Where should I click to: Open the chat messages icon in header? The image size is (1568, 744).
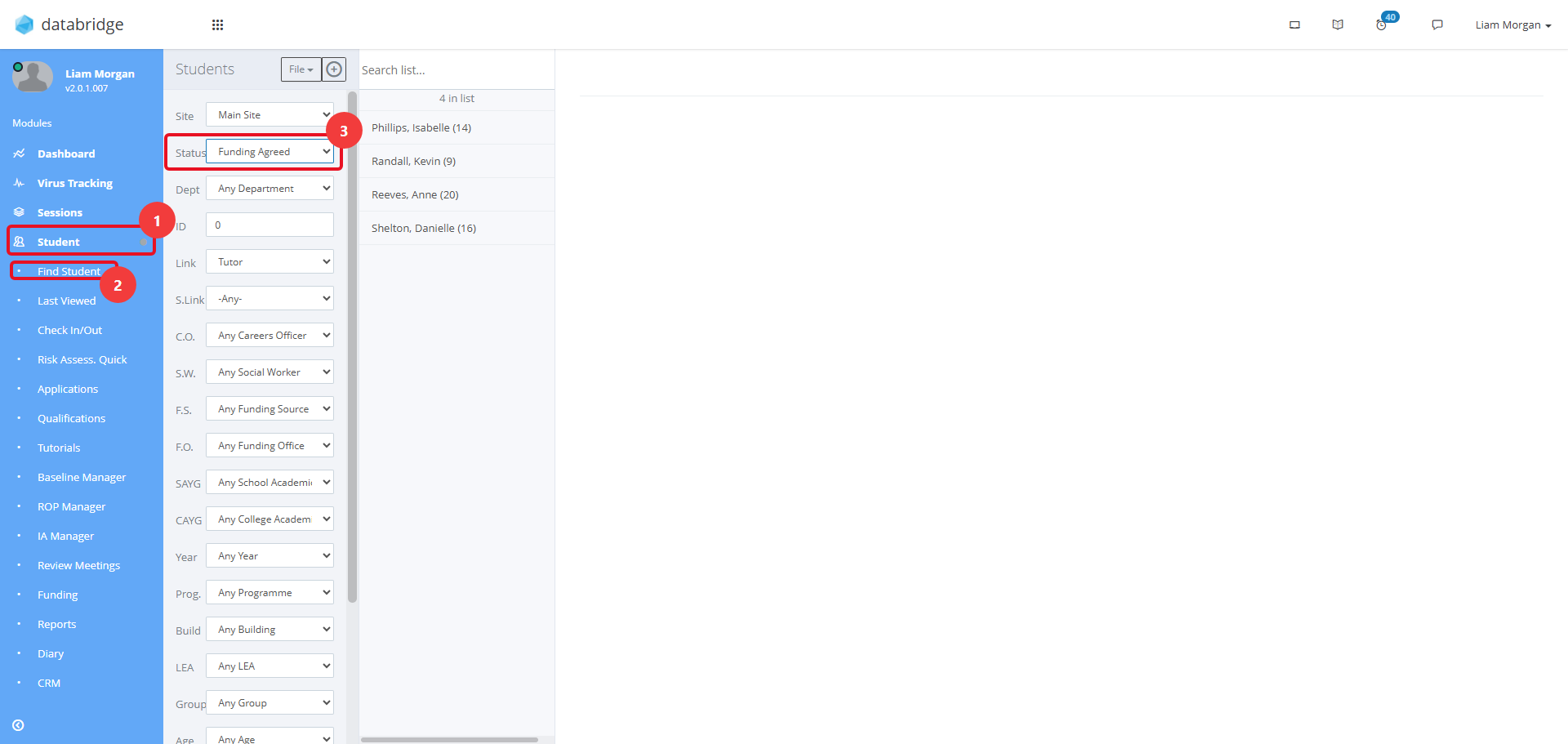(1437, 25)
